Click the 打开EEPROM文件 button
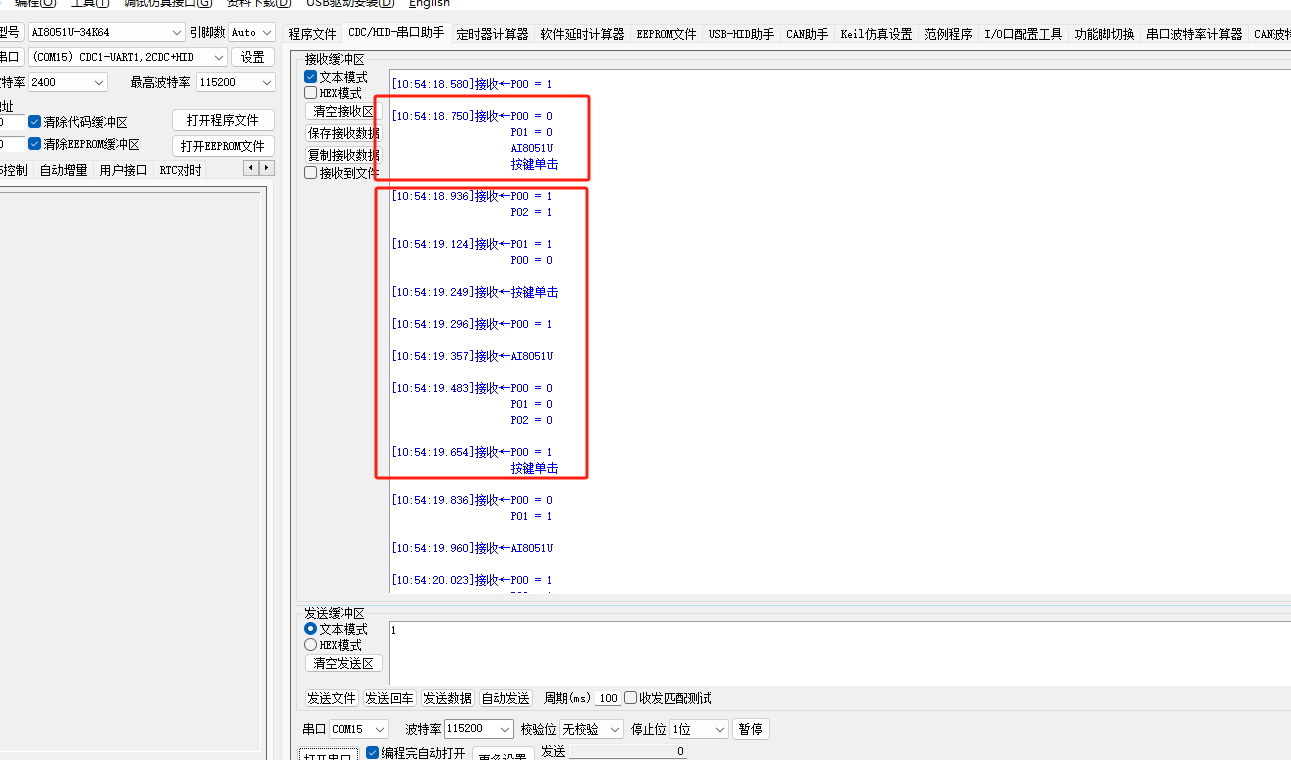The image size is (1291, 760). pos(223,145)
